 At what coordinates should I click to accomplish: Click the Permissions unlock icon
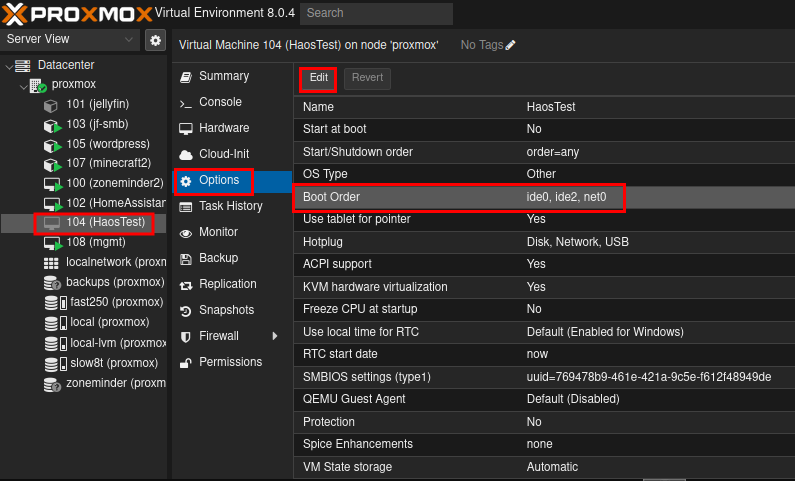tap(186, 363)
